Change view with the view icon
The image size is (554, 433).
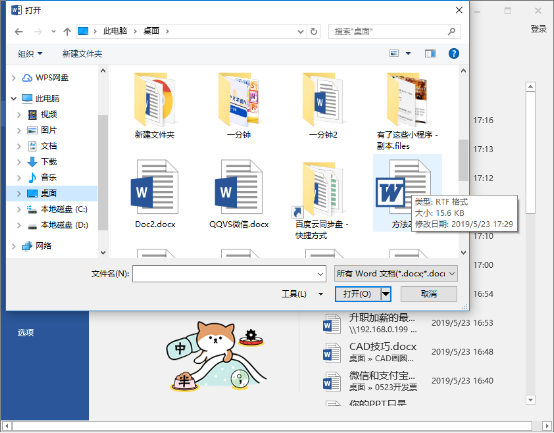pyautogui.click(x=394, y=53)
